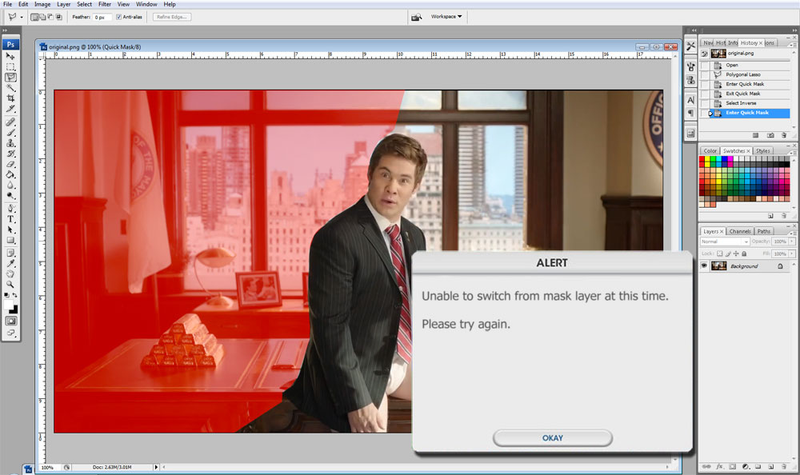Select the Magic Wand tool
The width and height of the screenshot is (800, 475).
click(11, 88)
